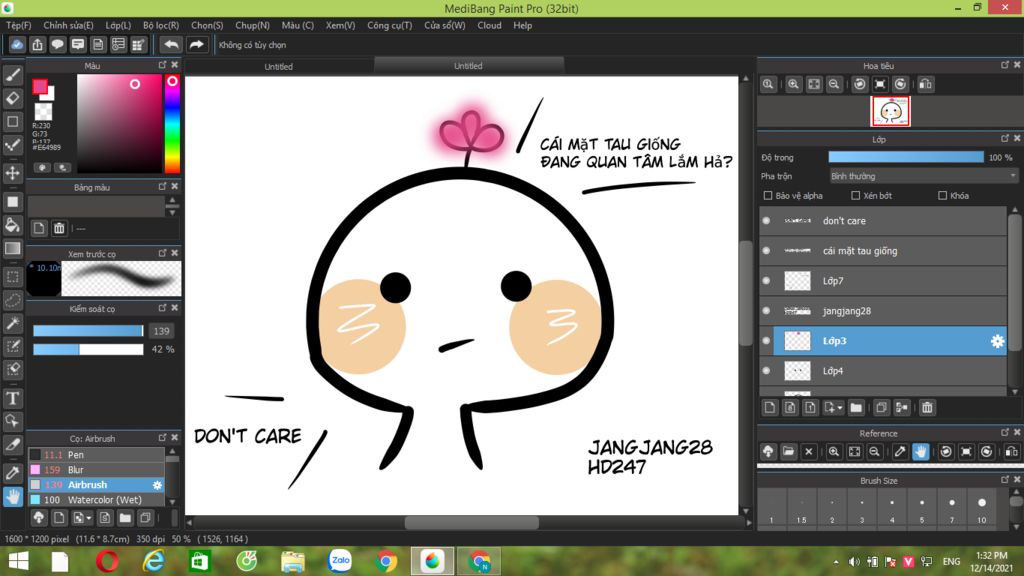Delete the selected layer with the trash icon

[927, 408]
